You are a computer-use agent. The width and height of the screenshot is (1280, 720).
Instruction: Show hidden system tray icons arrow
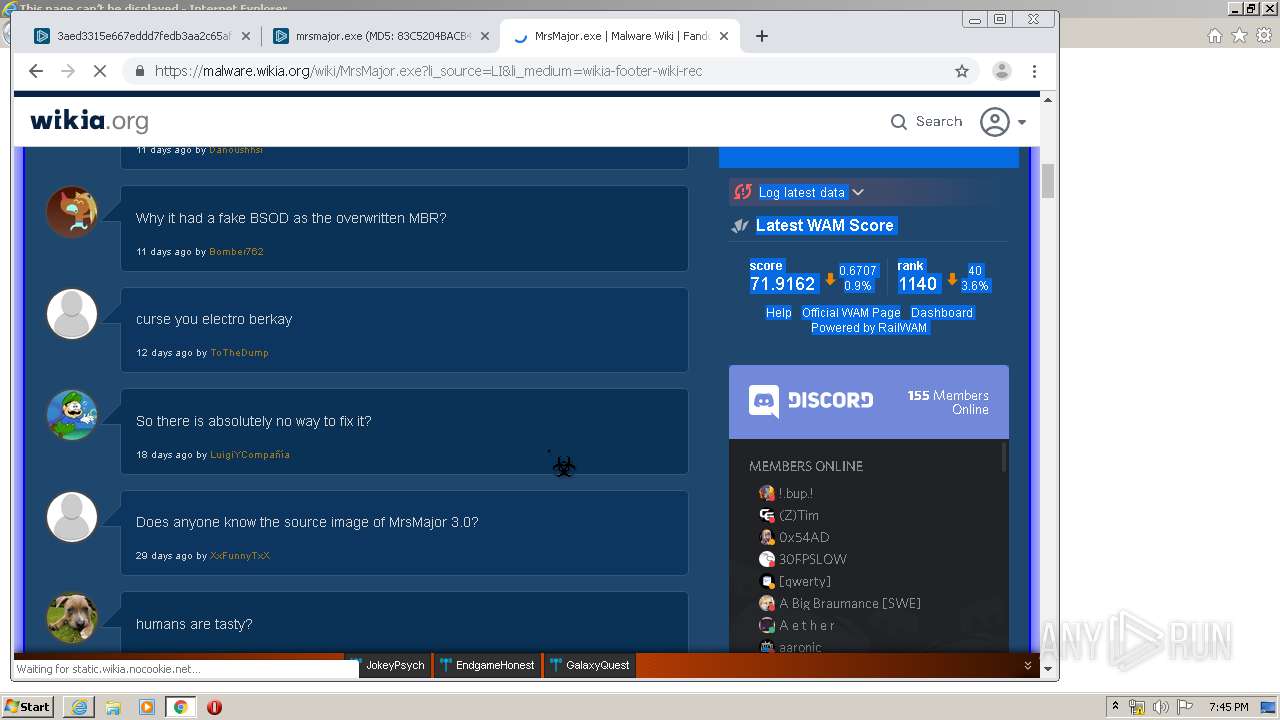(1115, 707)
